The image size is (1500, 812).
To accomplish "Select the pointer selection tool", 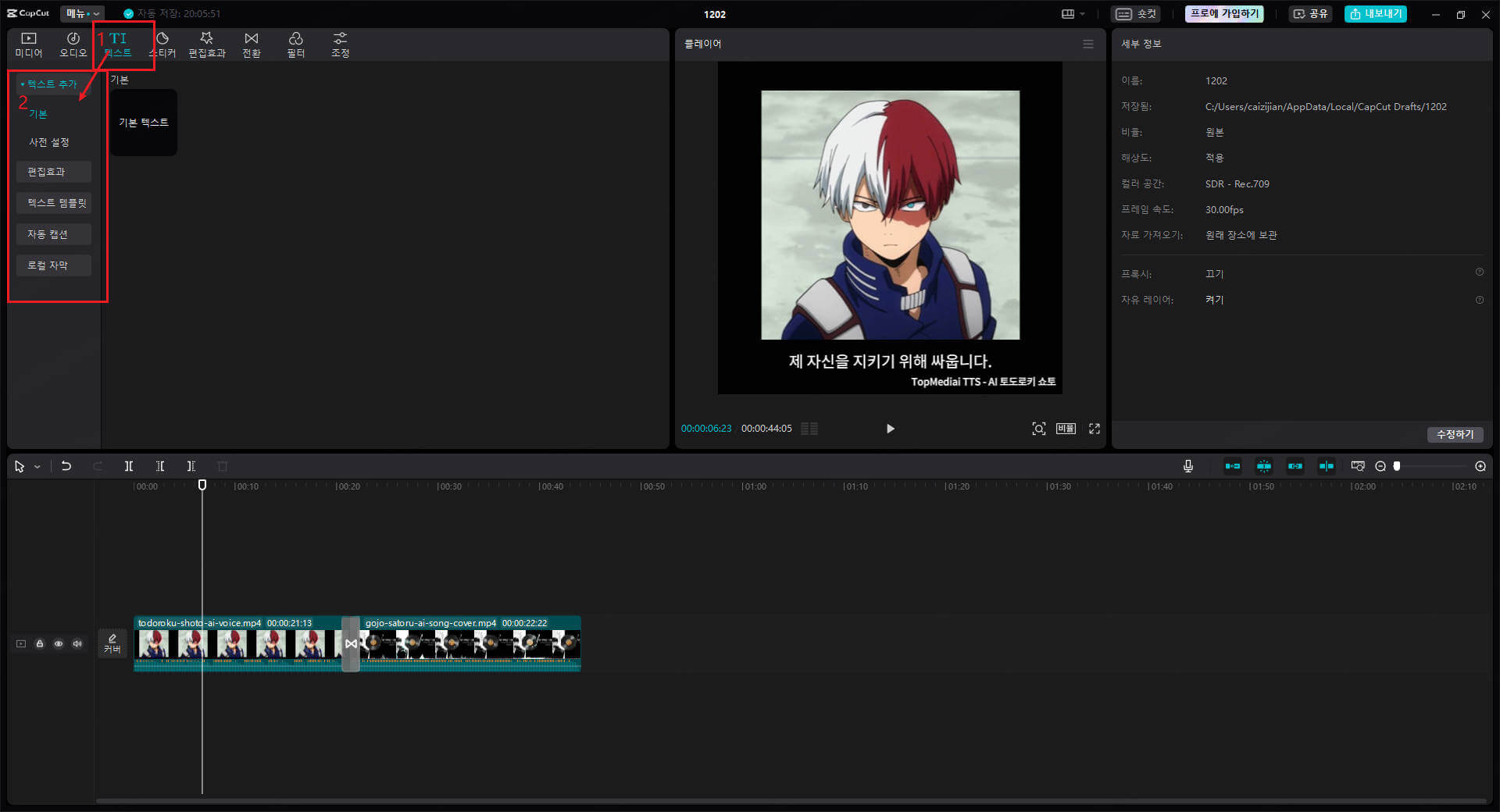I will 20,466.
